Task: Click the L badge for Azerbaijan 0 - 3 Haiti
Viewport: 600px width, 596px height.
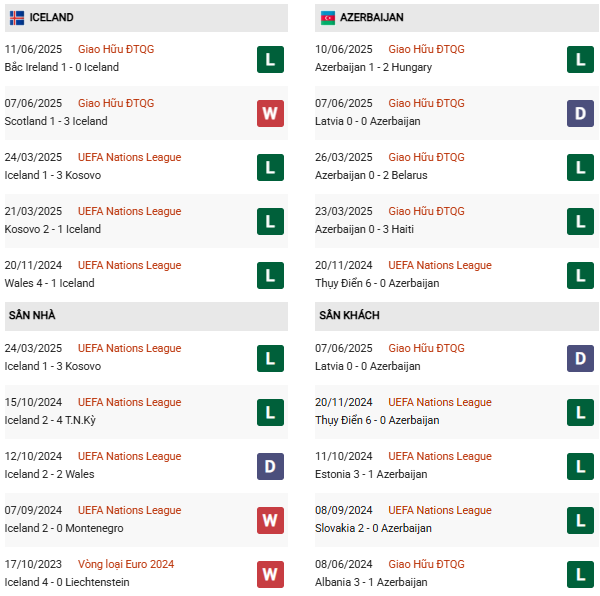Action: coord(580,221)
